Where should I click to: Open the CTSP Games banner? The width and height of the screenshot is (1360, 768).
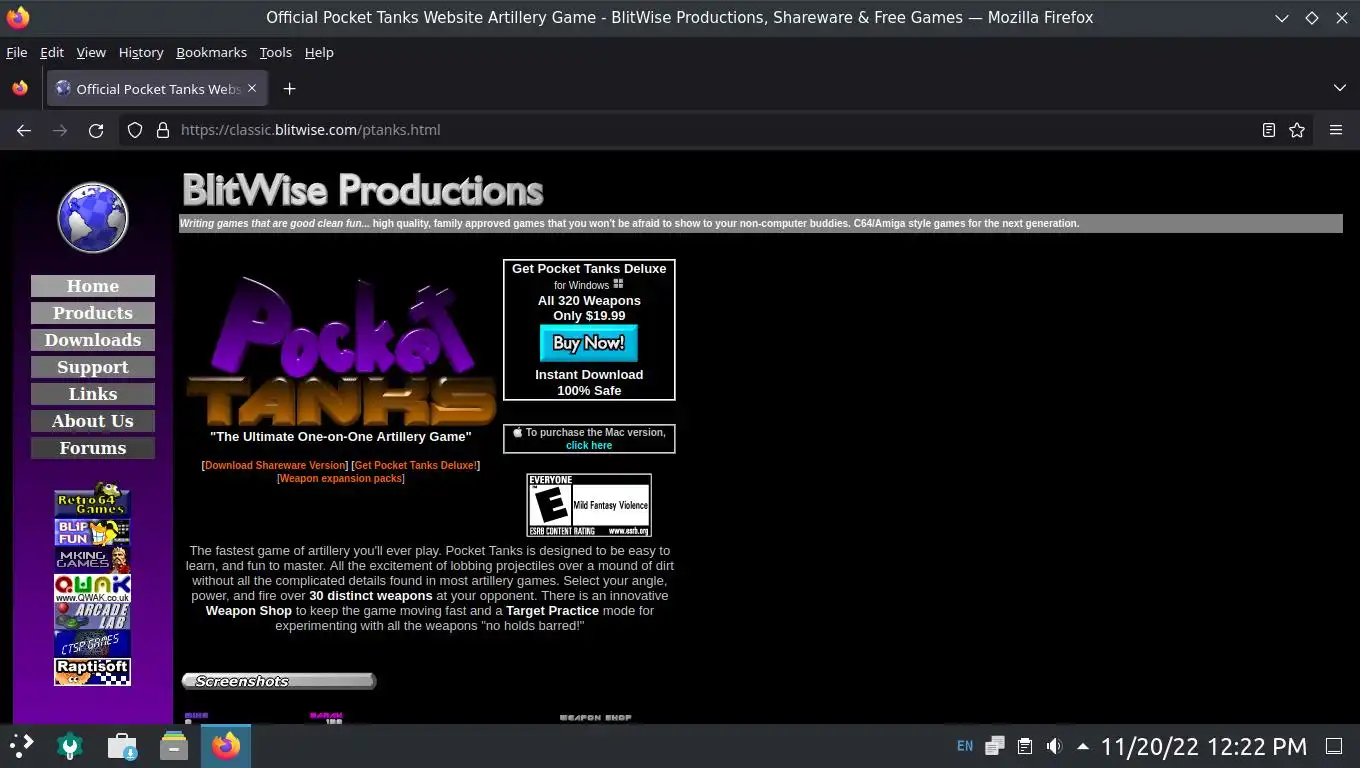92,643
